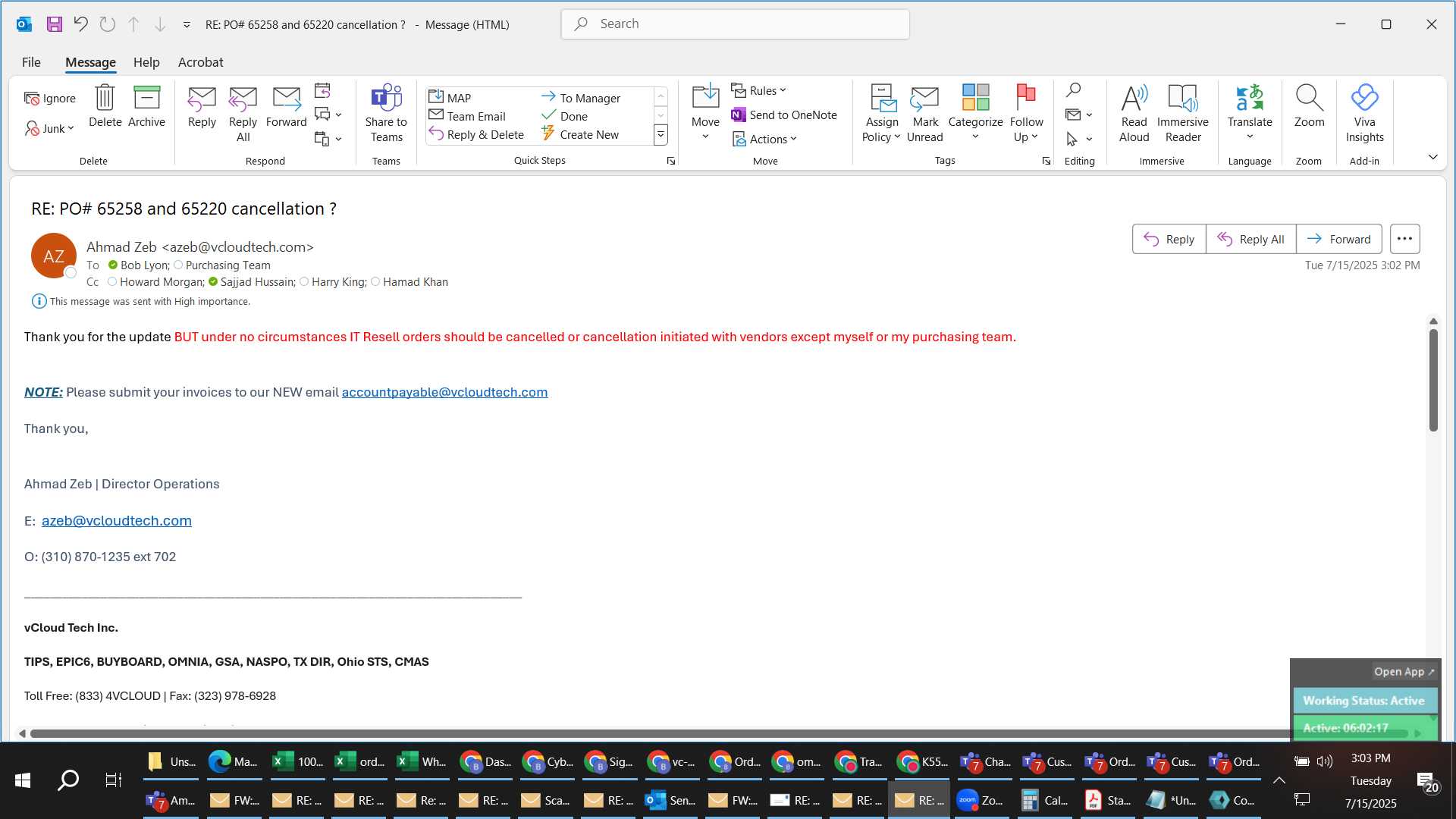Open the Acrobat tab
This screenshot has width=1456, height=819.
pyautogui.click(x=200, y=62)
